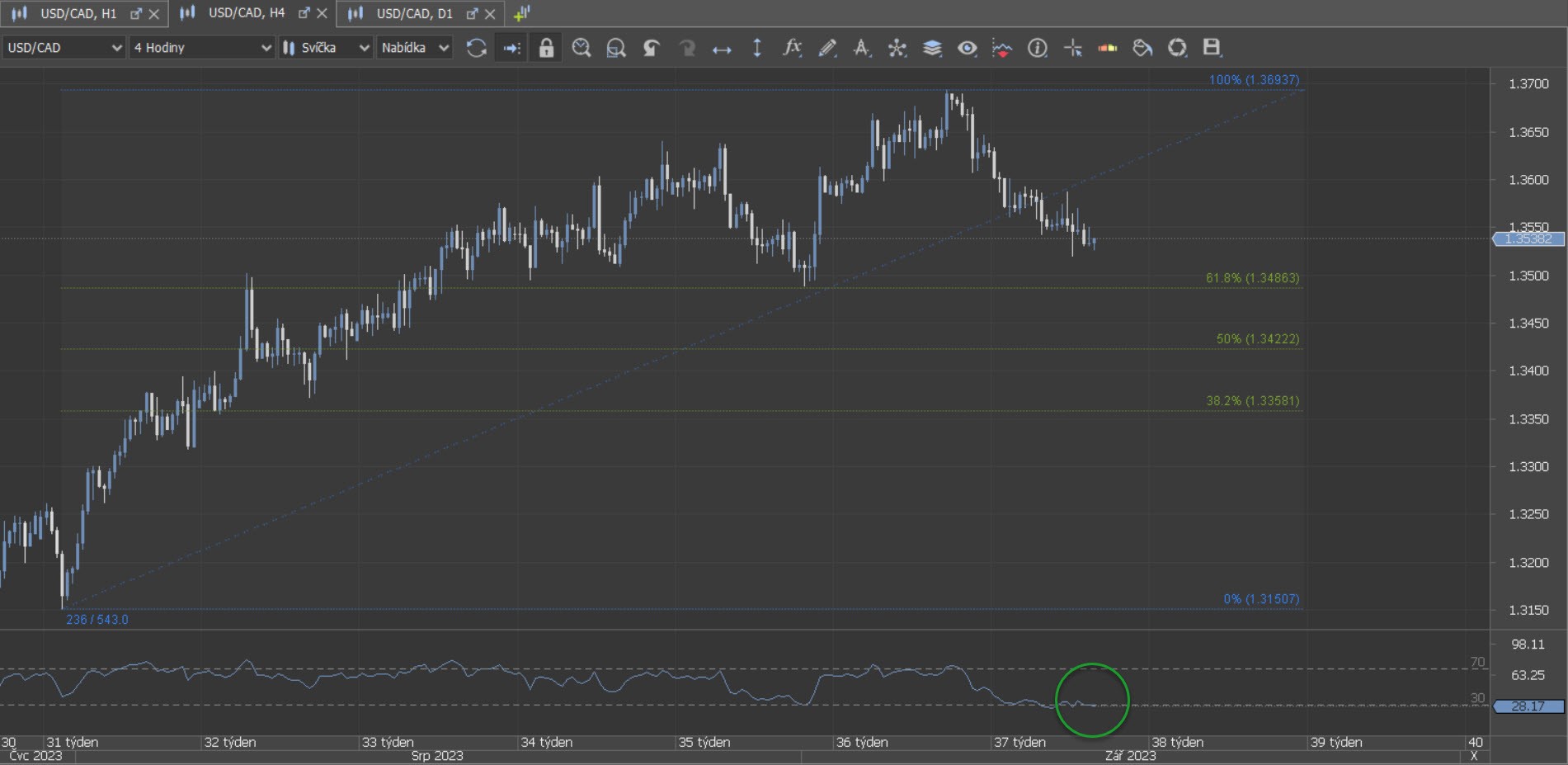
Task: Click the info circle icon
Action: click(1037, 48)
